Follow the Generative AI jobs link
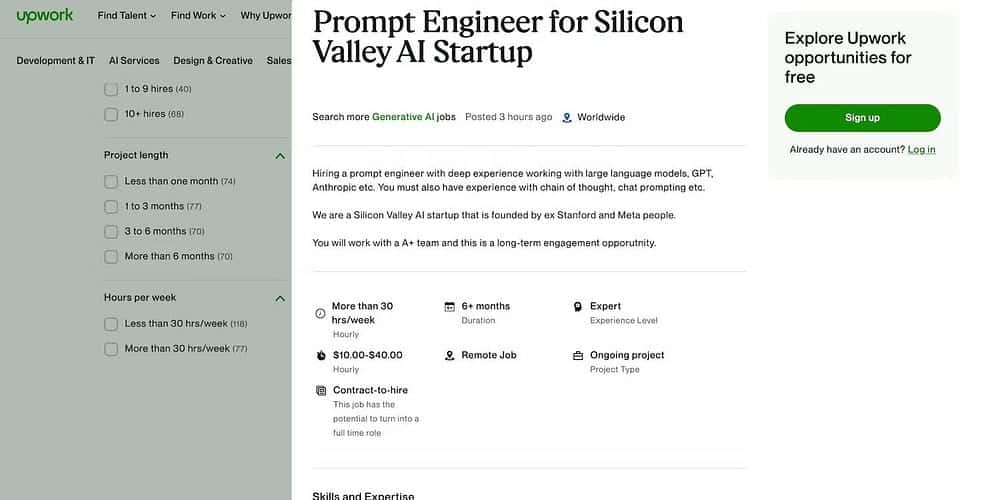This screenshot has height=500, width=1000. tap(414, 117)
